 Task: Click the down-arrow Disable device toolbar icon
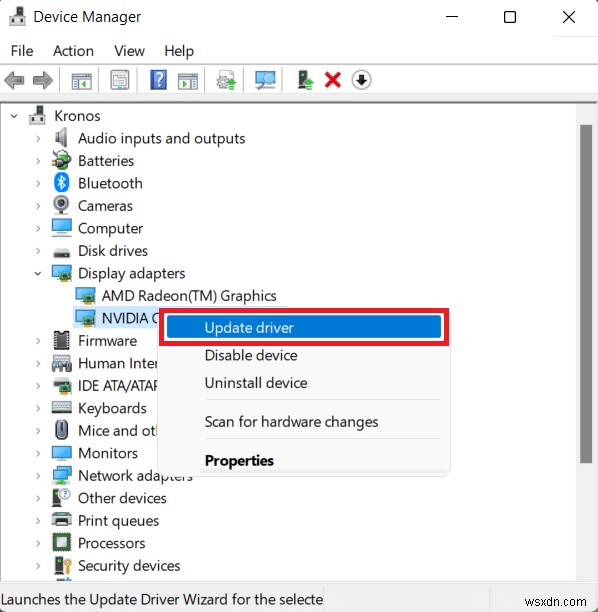point(361,80)
